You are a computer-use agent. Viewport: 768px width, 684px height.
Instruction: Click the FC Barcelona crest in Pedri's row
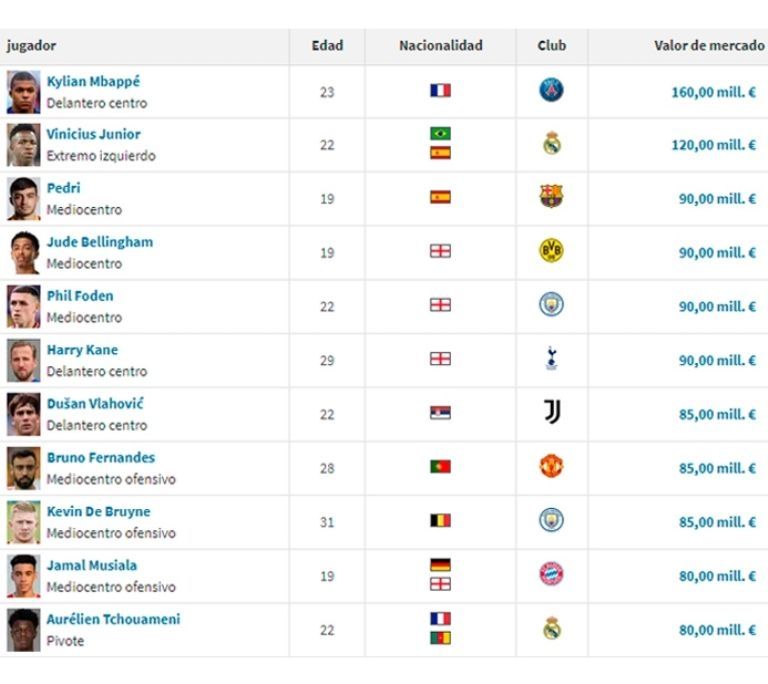click(551, 197)
